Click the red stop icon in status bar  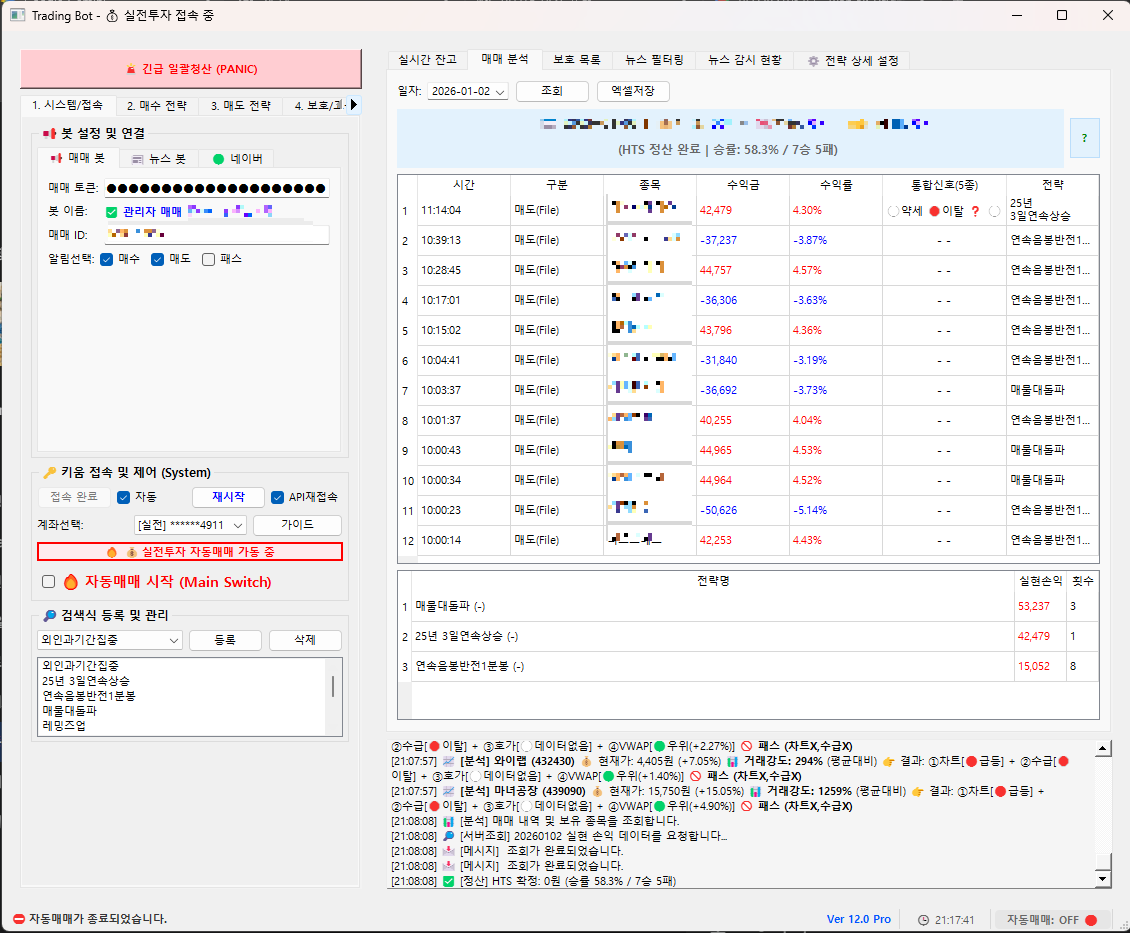19,919
